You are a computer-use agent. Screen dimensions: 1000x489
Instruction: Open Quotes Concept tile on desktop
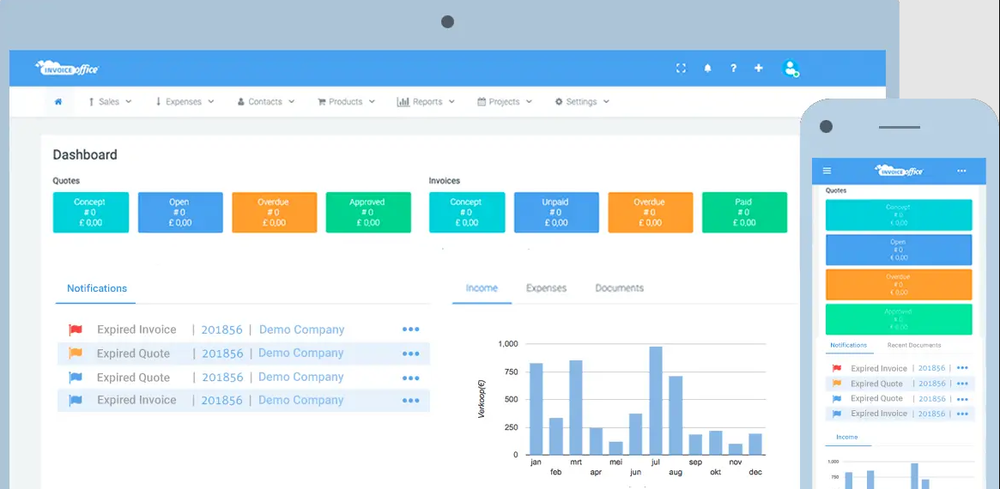click(91, 212)
